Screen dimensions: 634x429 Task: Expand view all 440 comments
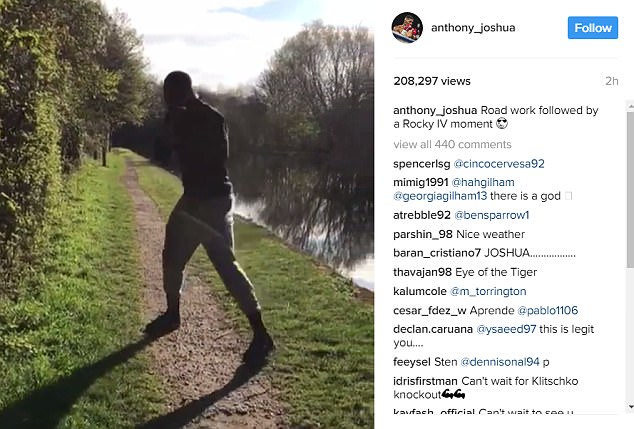click(x=452, y=144)
